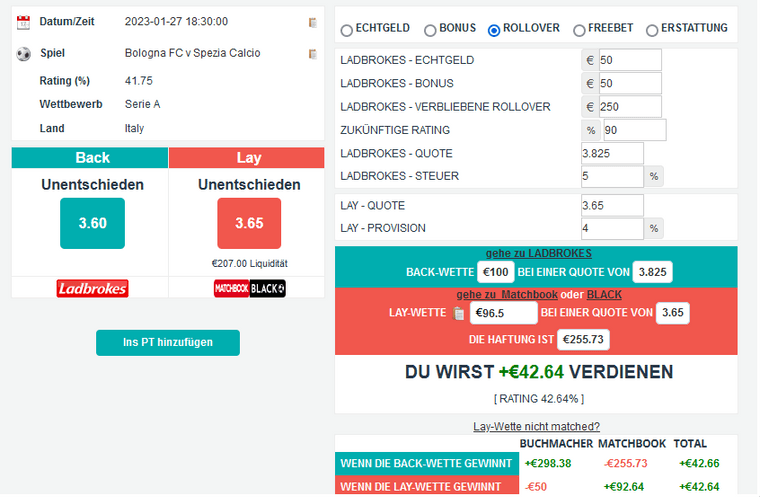Click the Matchbook logo
Image resolution: width=760 pixels, height=497 pixels.
(232, 289)
